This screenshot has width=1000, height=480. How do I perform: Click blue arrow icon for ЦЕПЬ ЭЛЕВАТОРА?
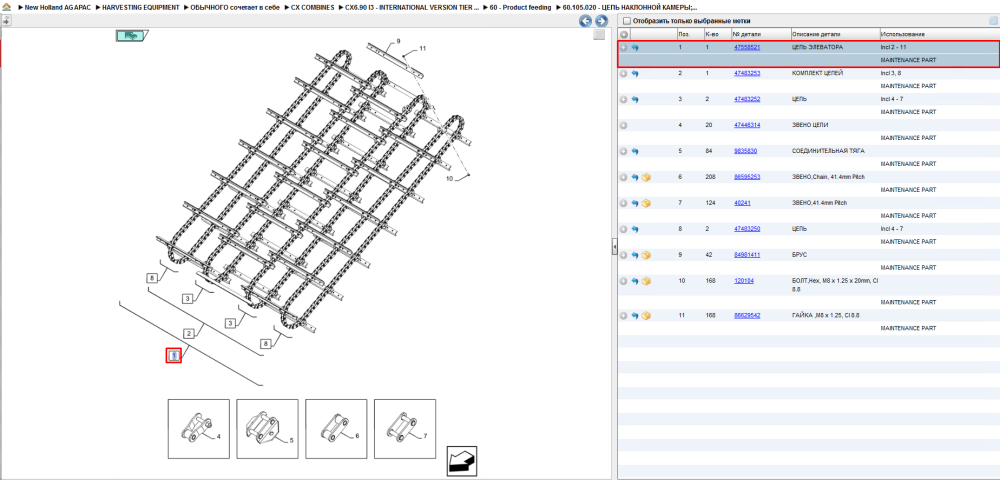click(x=635, y=47)
